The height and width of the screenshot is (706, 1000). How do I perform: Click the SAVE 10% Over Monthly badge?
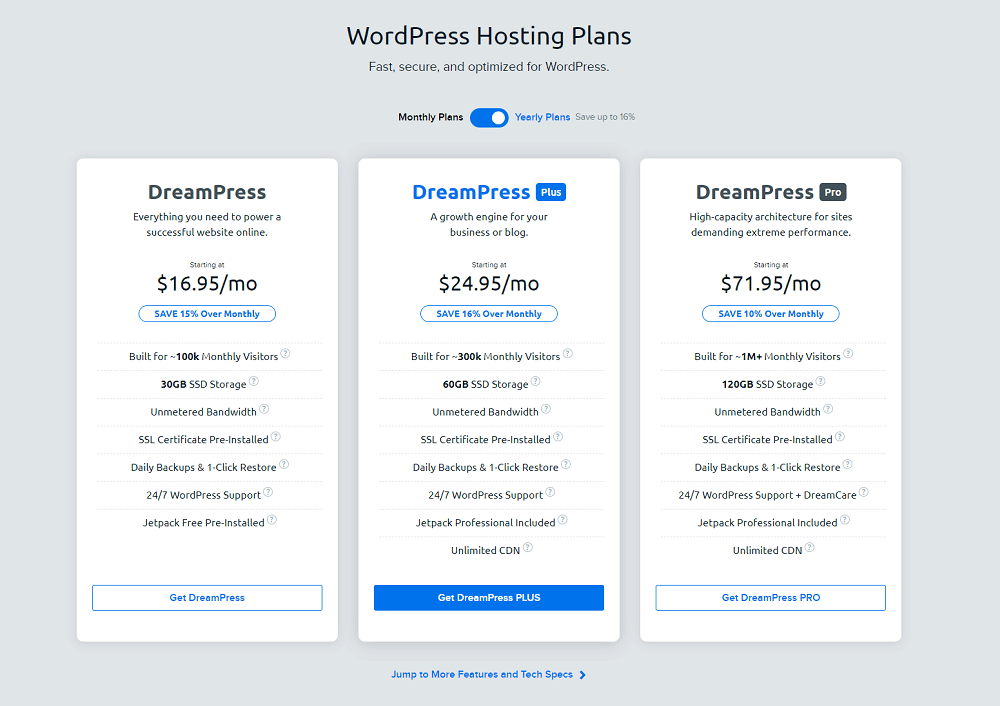click(x=770, y=314)
